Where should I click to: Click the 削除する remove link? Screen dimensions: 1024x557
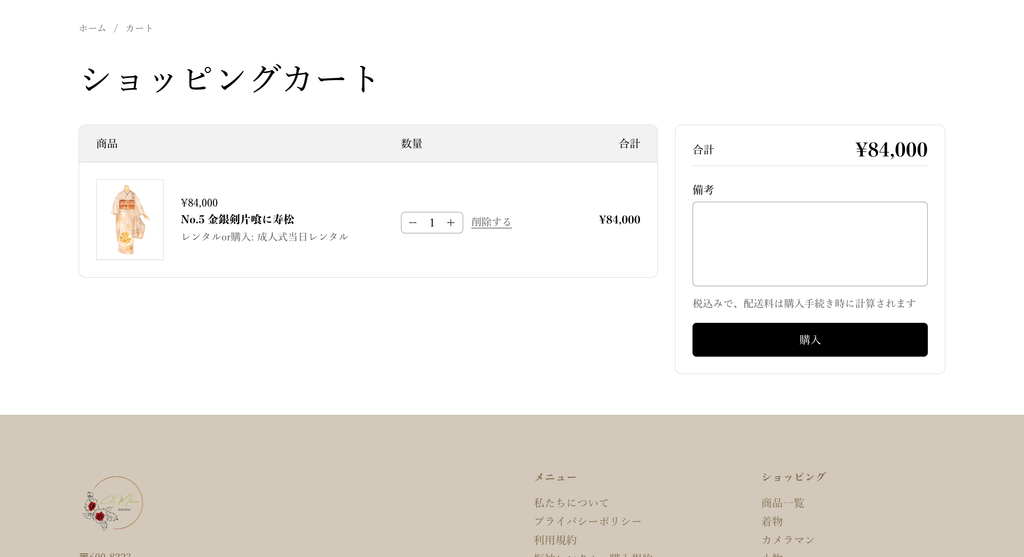tap(491, 222)
